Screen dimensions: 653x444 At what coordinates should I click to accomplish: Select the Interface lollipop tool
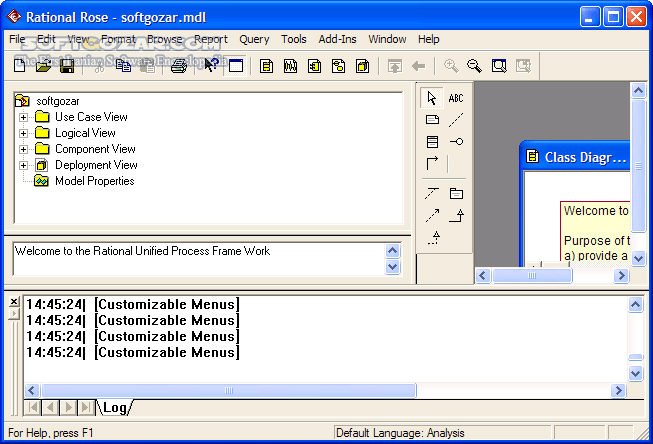[456, 142]
